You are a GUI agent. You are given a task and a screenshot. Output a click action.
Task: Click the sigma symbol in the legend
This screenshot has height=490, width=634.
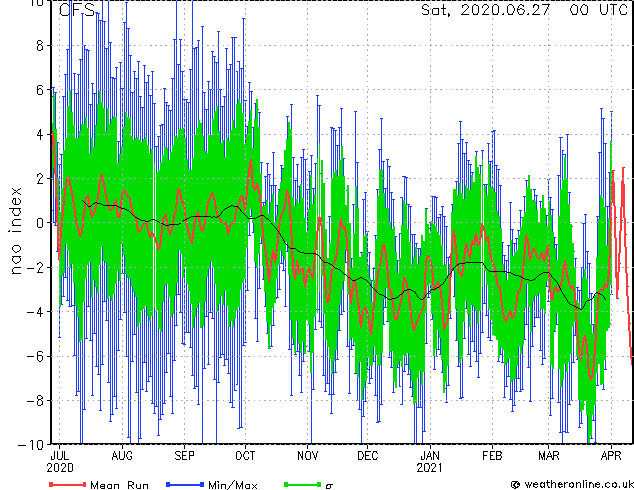point(329,486)
